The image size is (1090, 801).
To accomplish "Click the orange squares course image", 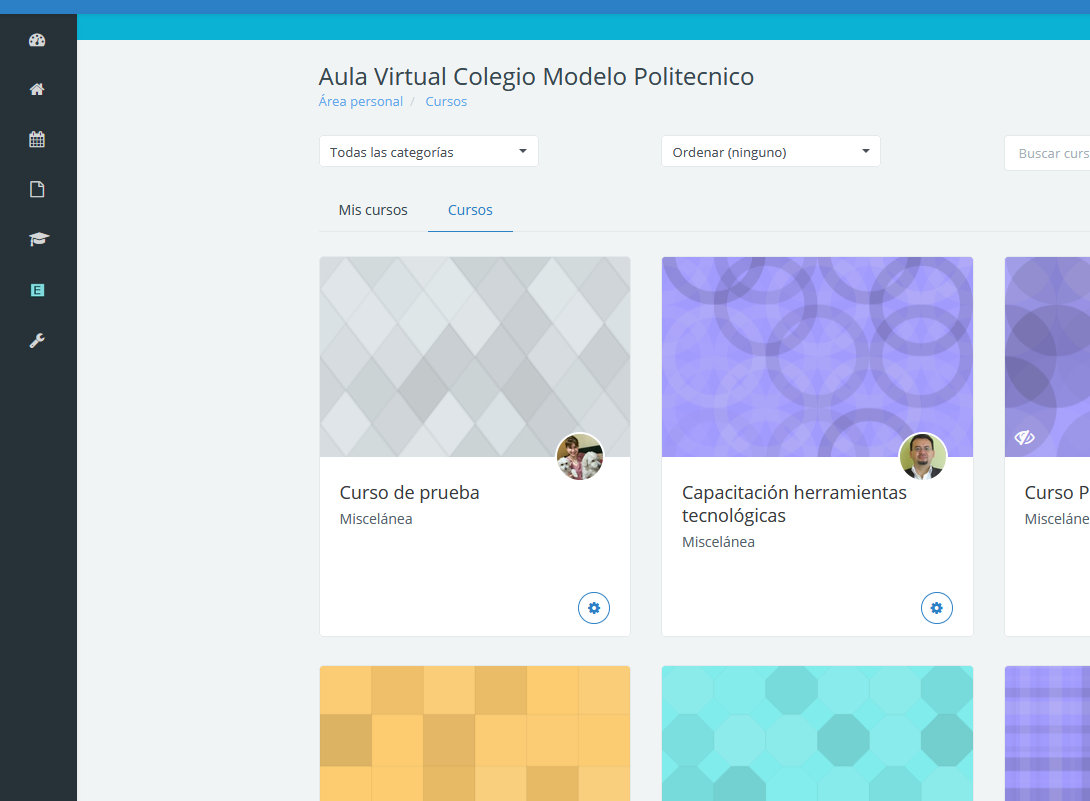I will (475, 734).
